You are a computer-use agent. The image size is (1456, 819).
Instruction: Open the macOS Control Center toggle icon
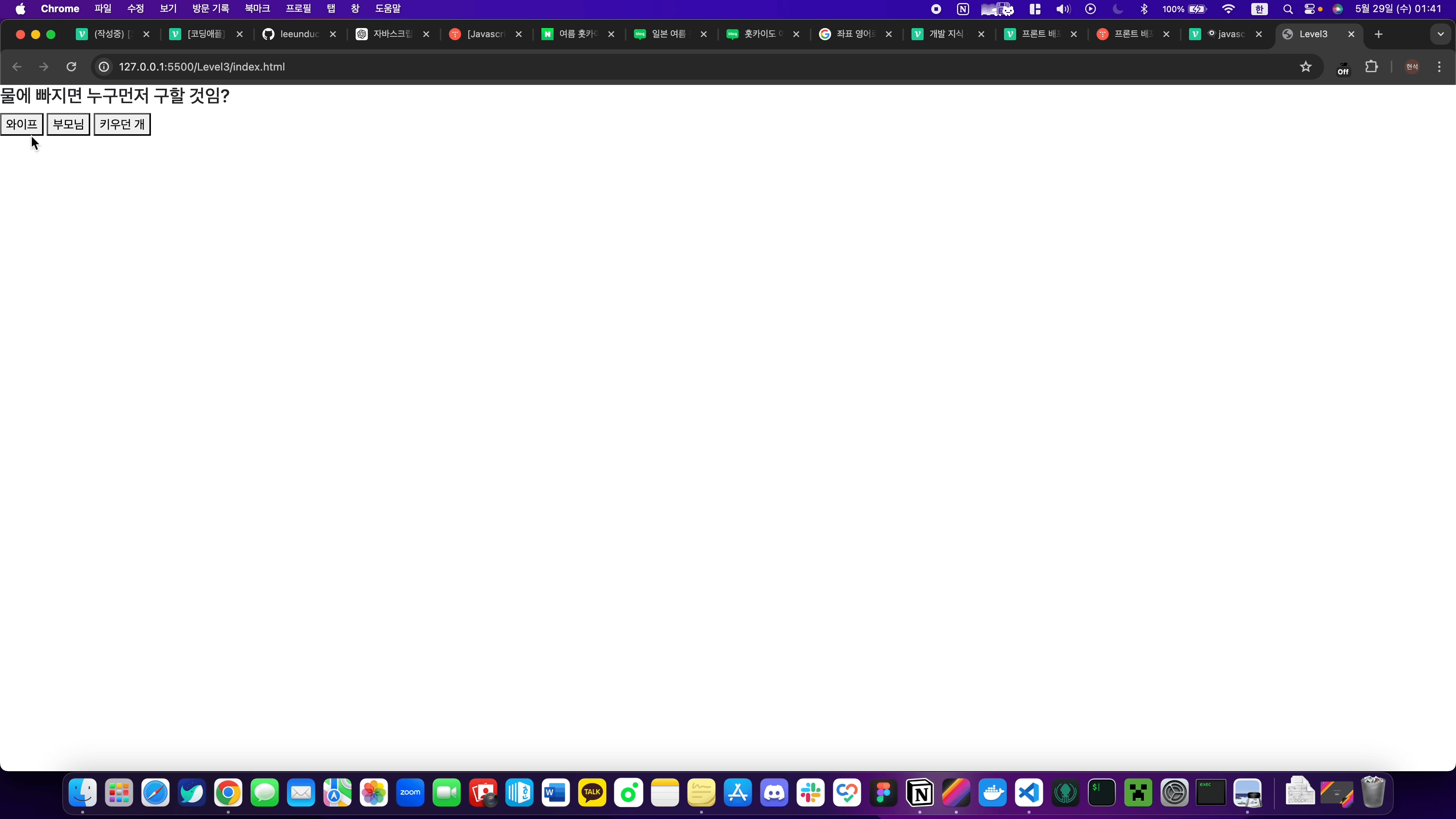[1310, 8]
